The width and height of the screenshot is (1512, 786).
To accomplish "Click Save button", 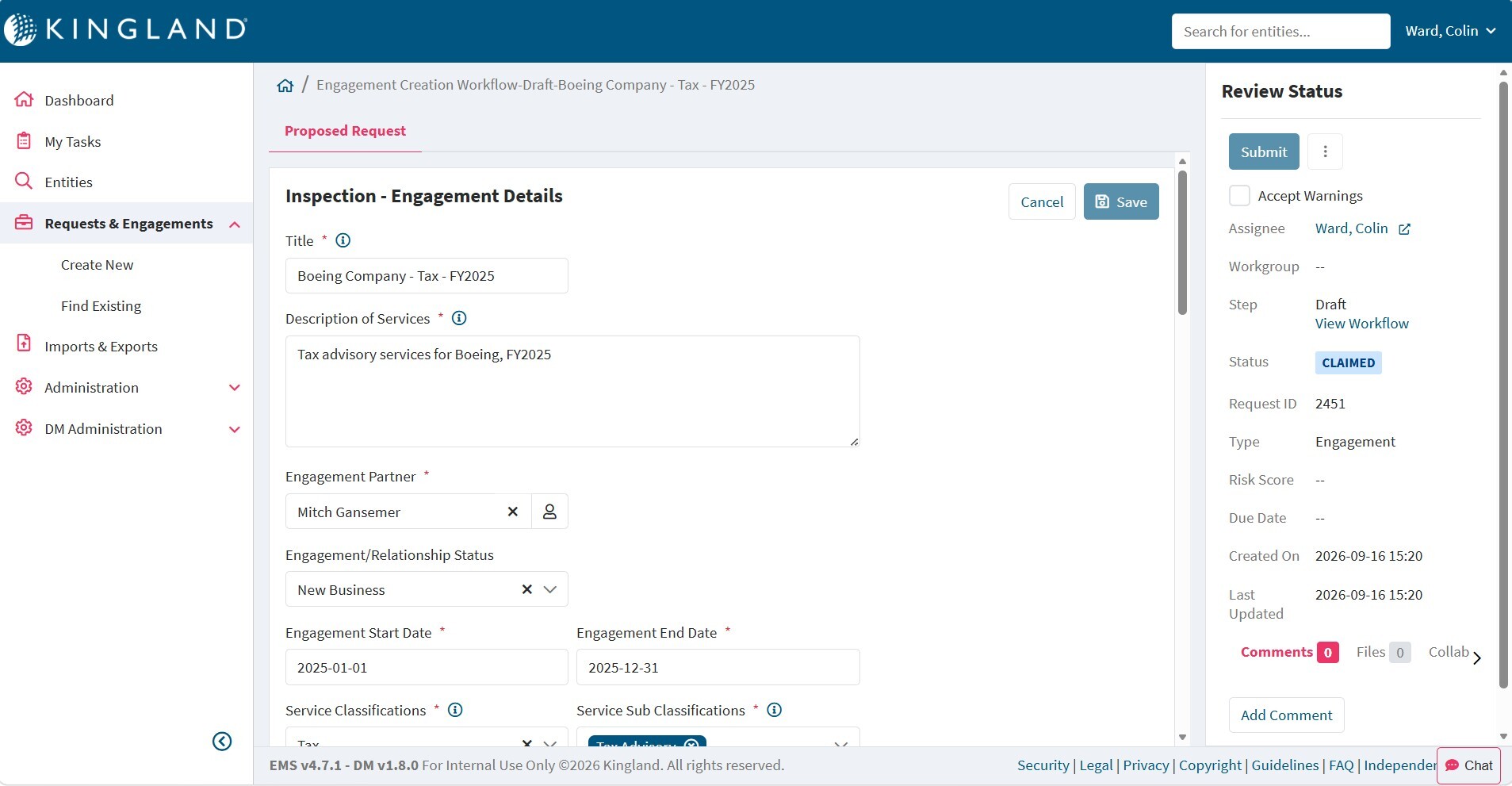I will point(1121,201).
